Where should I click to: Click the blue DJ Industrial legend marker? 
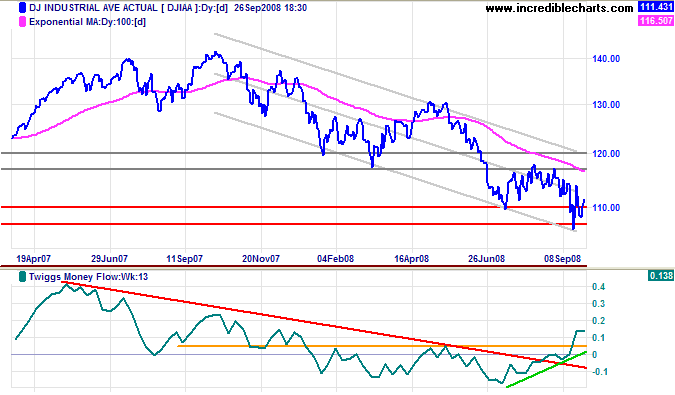22,8
